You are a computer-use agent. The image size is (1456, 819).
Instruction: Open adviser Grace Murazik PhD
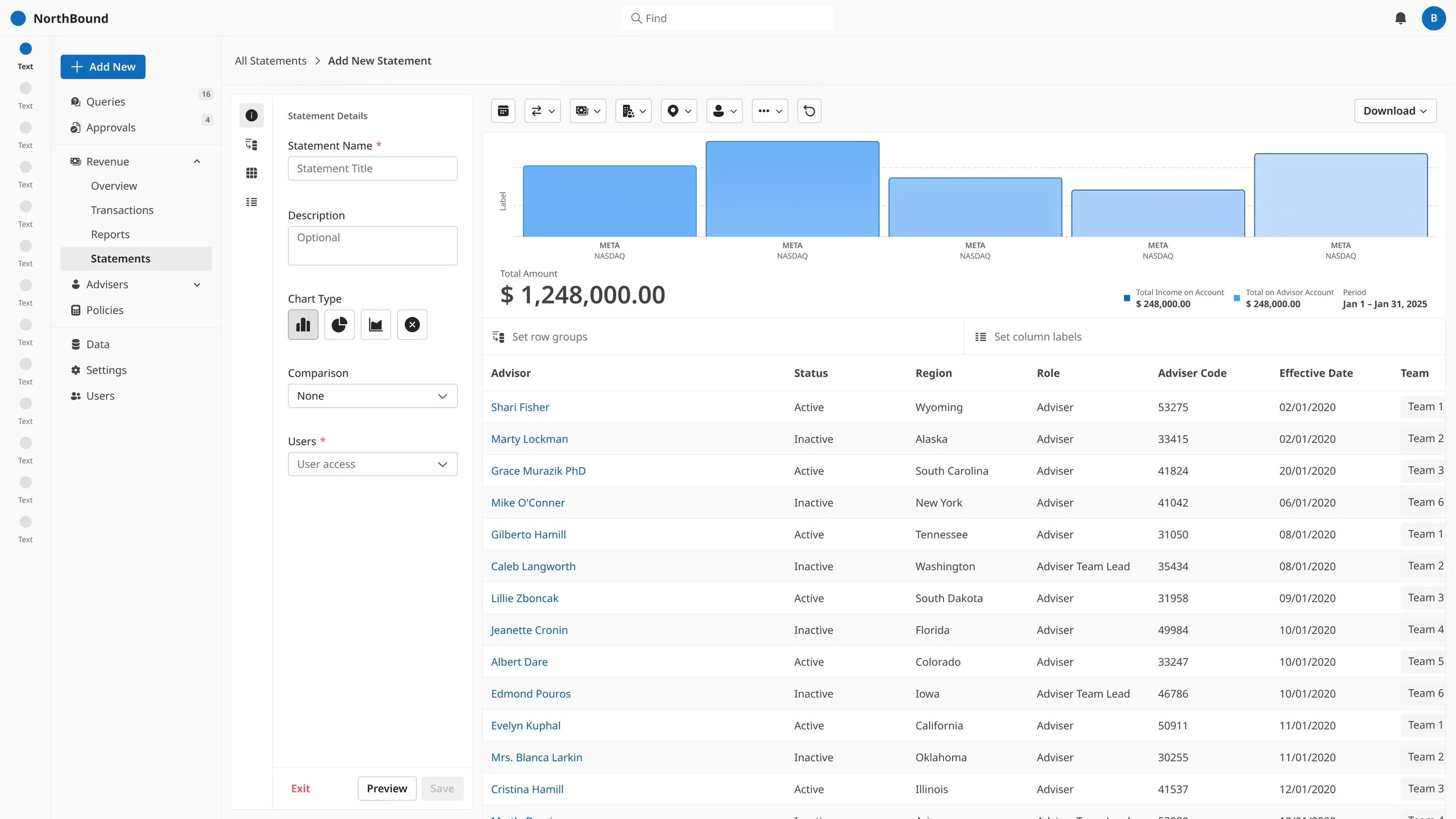(x=538, y=471)
